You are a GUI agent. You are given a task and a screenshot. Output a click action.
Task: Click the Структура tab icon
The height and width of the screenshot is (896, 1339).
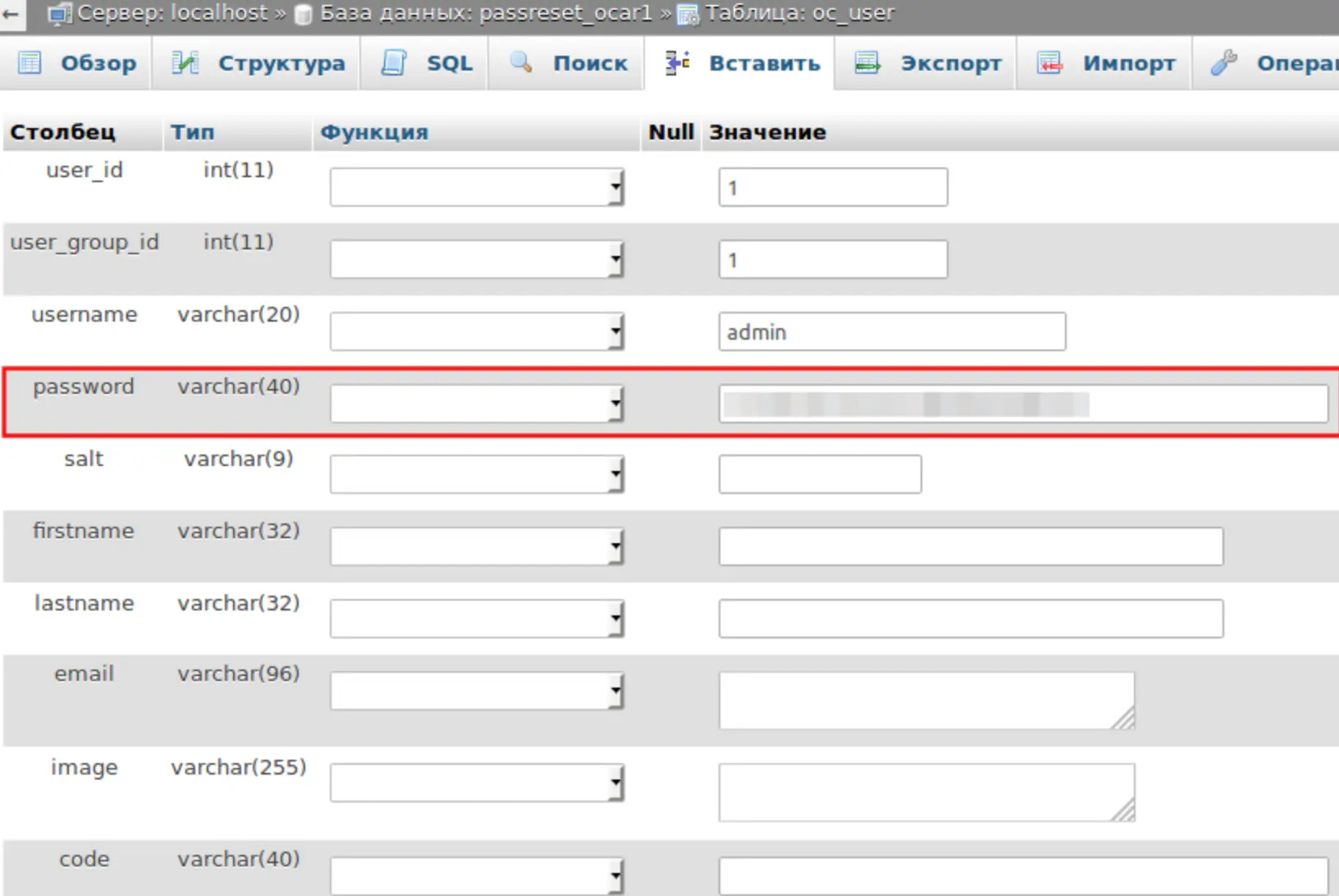[x=185, y=62]
